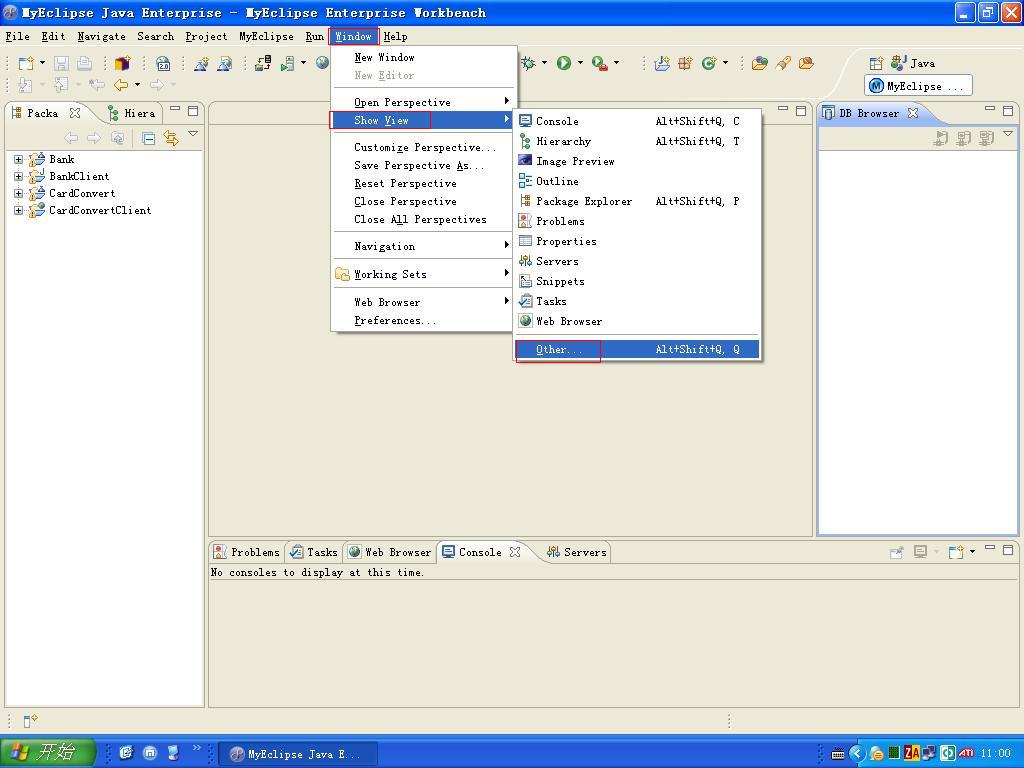This screenshot has width=1024, height=768.
Task: Click the ZA tray icon
Action: click(x=912, y=753)
